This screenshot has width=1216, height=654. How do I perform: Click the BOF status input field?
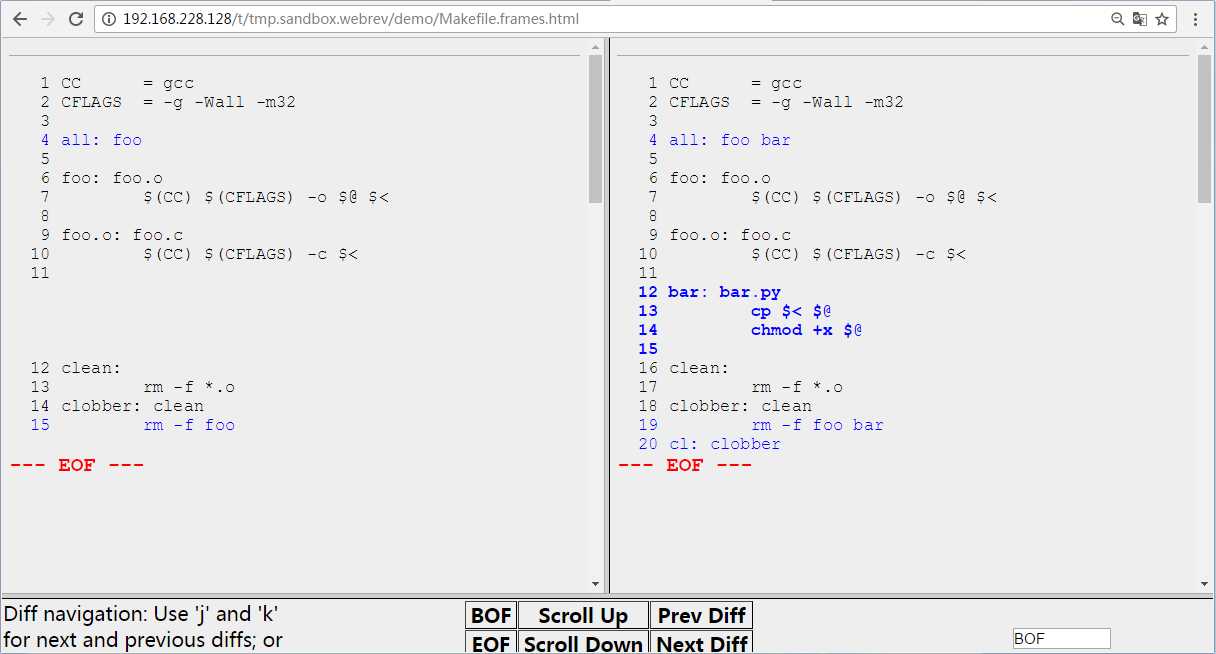point(1061,638)
